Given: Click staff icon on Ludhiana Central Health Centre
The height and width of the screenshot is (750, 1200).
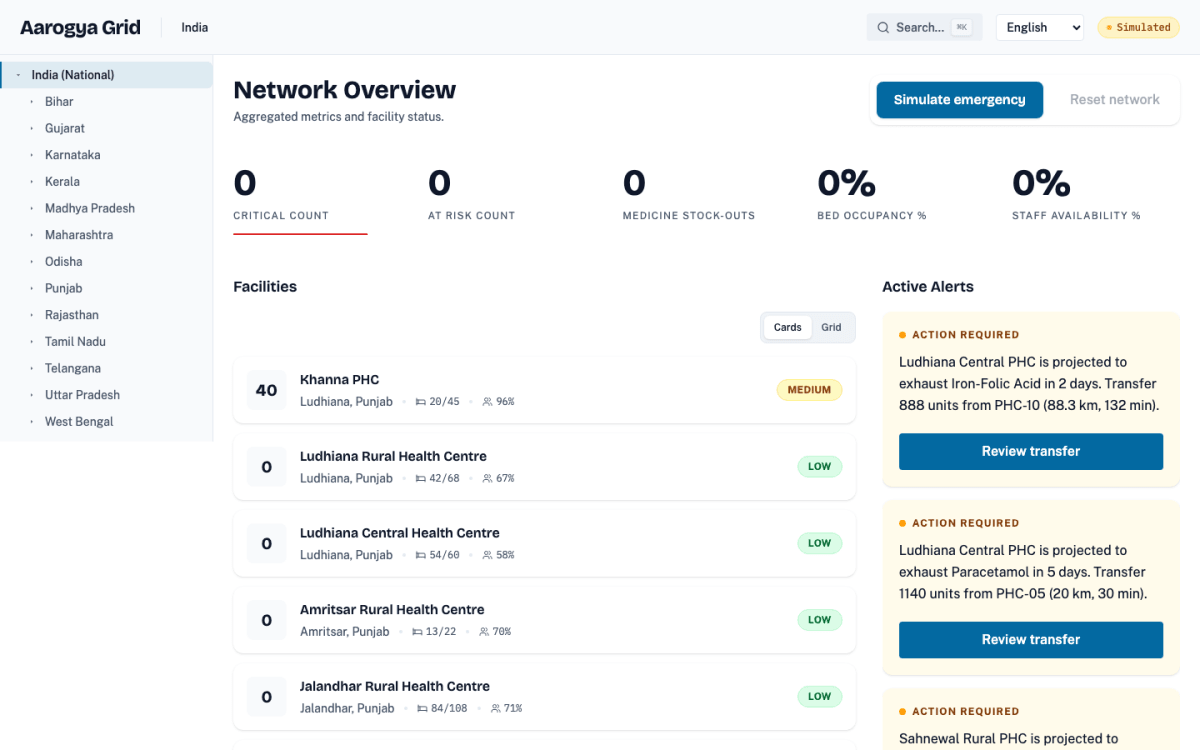Looking at the screenshot, I should 487,555.
